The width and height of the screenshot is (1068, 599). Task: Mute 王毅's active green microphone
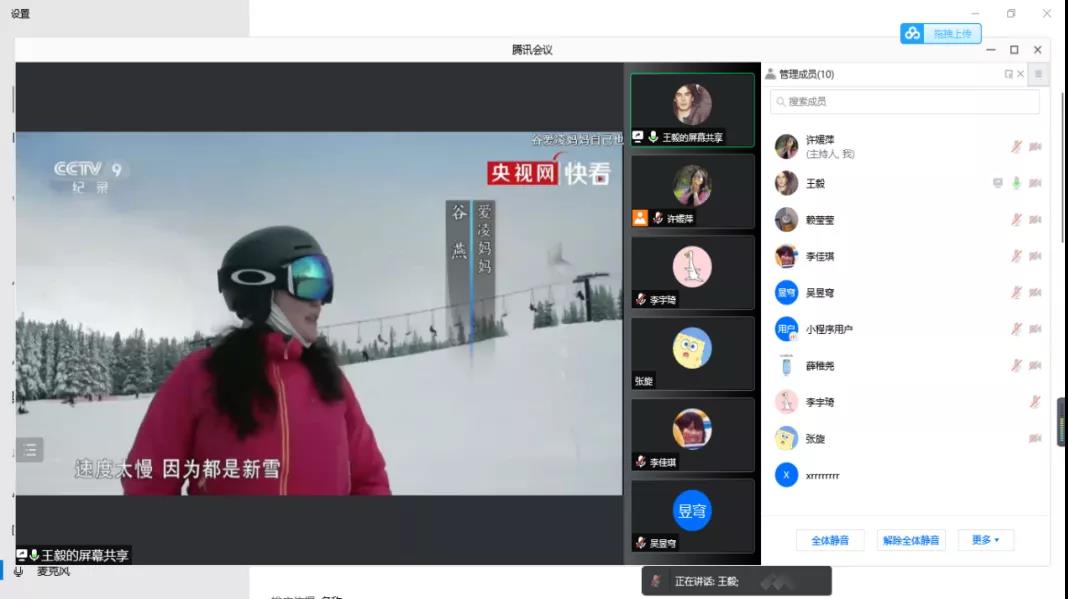click(x=1014, y=183)
